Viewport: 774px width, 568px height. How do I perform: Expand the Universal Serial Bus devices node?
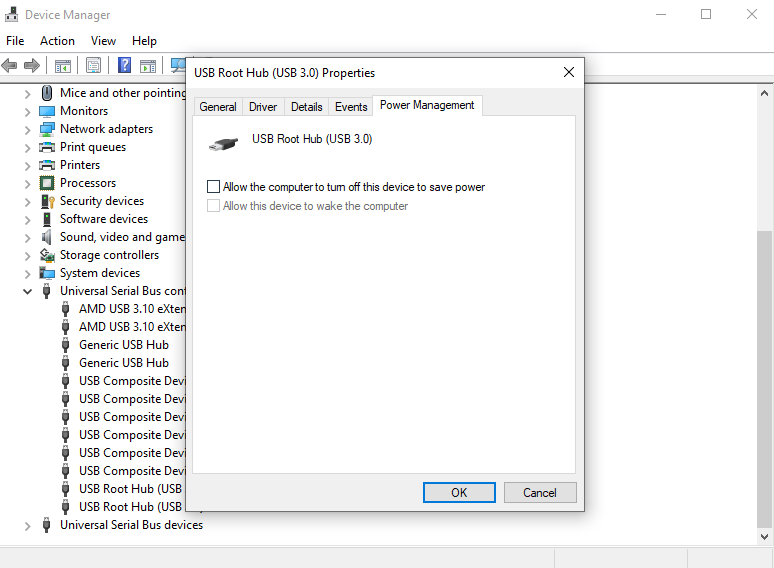point(28,526)
